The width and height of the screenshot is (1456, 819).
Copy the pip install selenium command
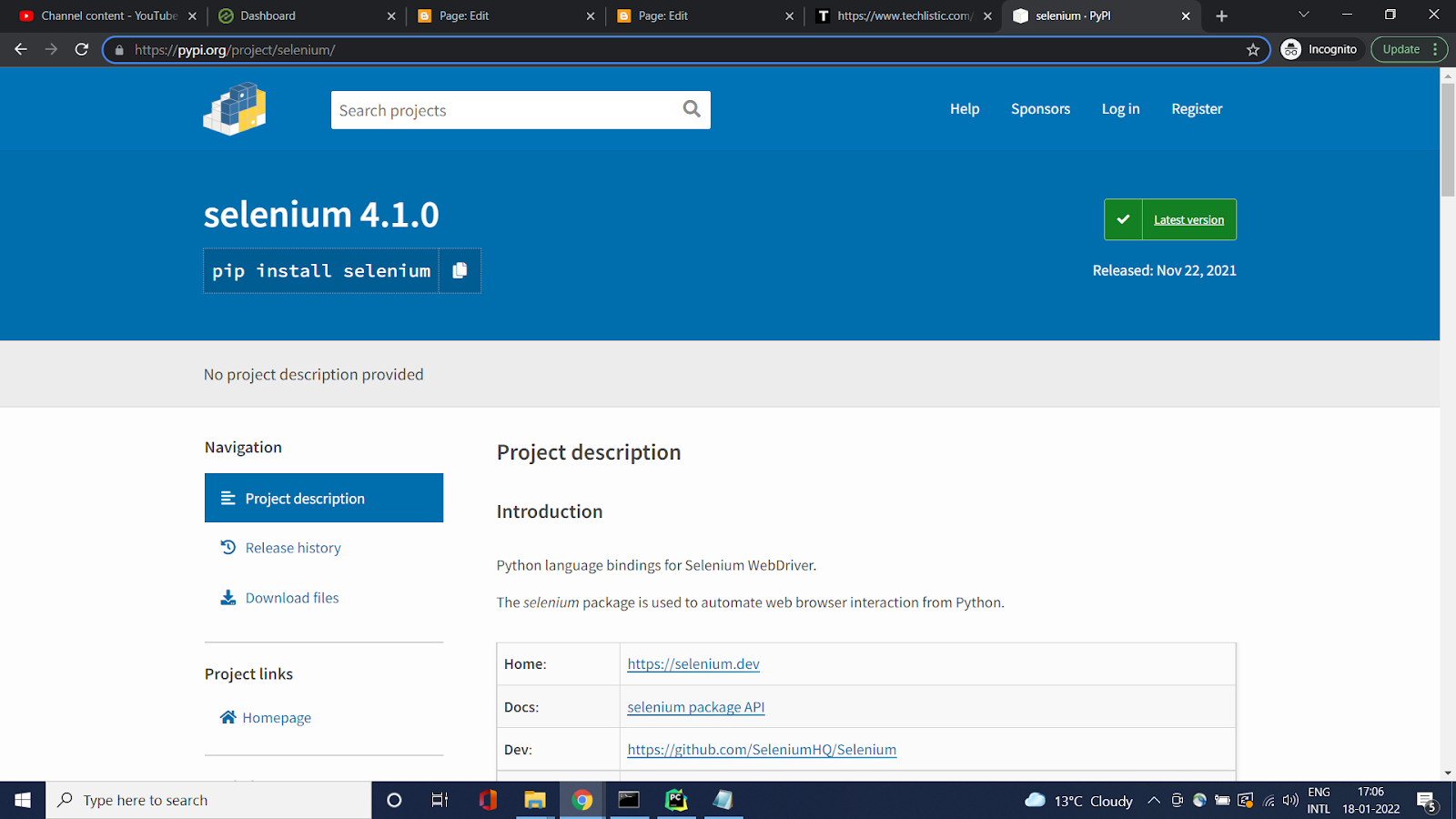[x=460, y=270]
